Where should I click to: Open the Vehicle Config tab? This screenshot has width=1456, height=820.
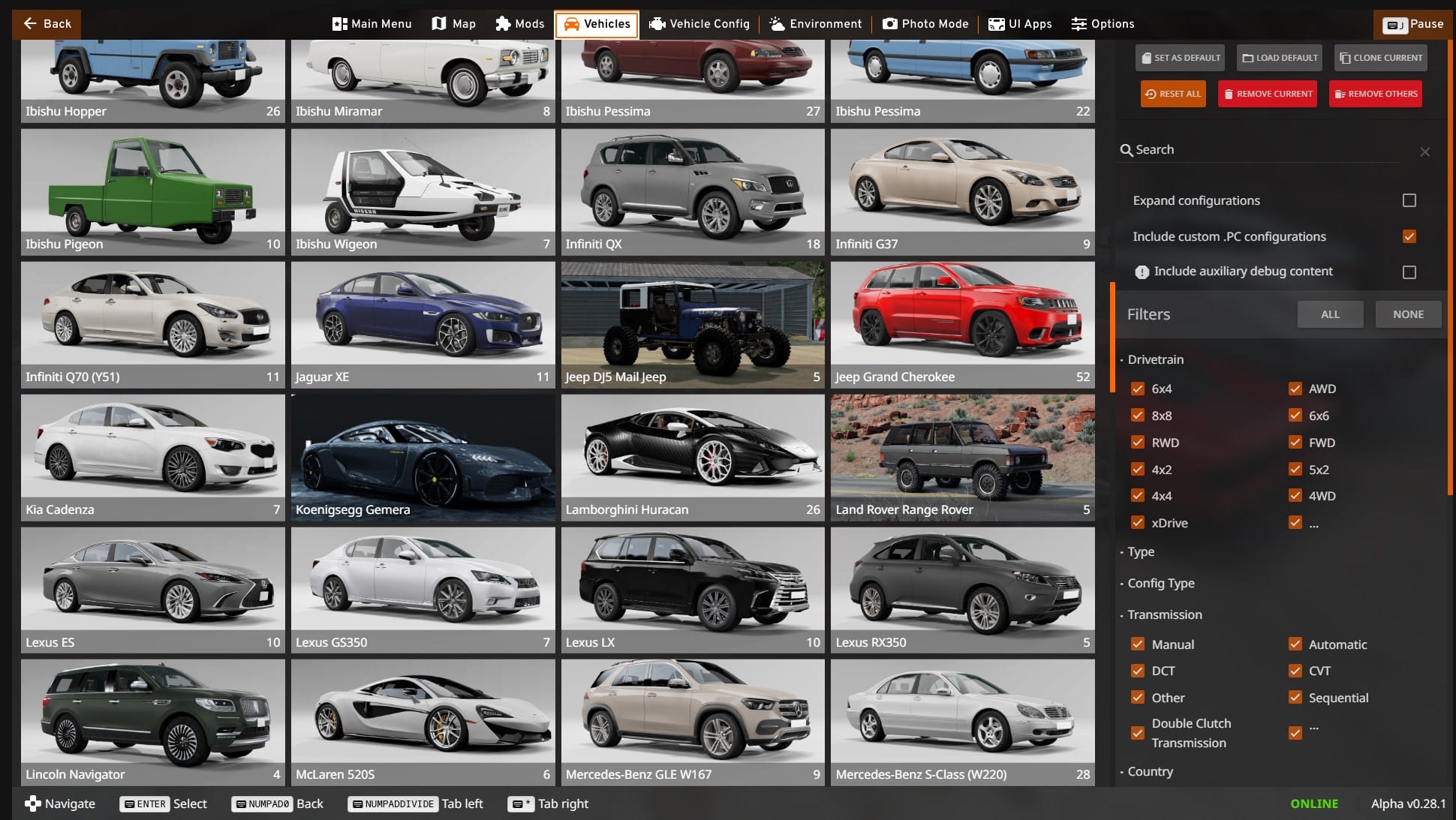point(699,24)
